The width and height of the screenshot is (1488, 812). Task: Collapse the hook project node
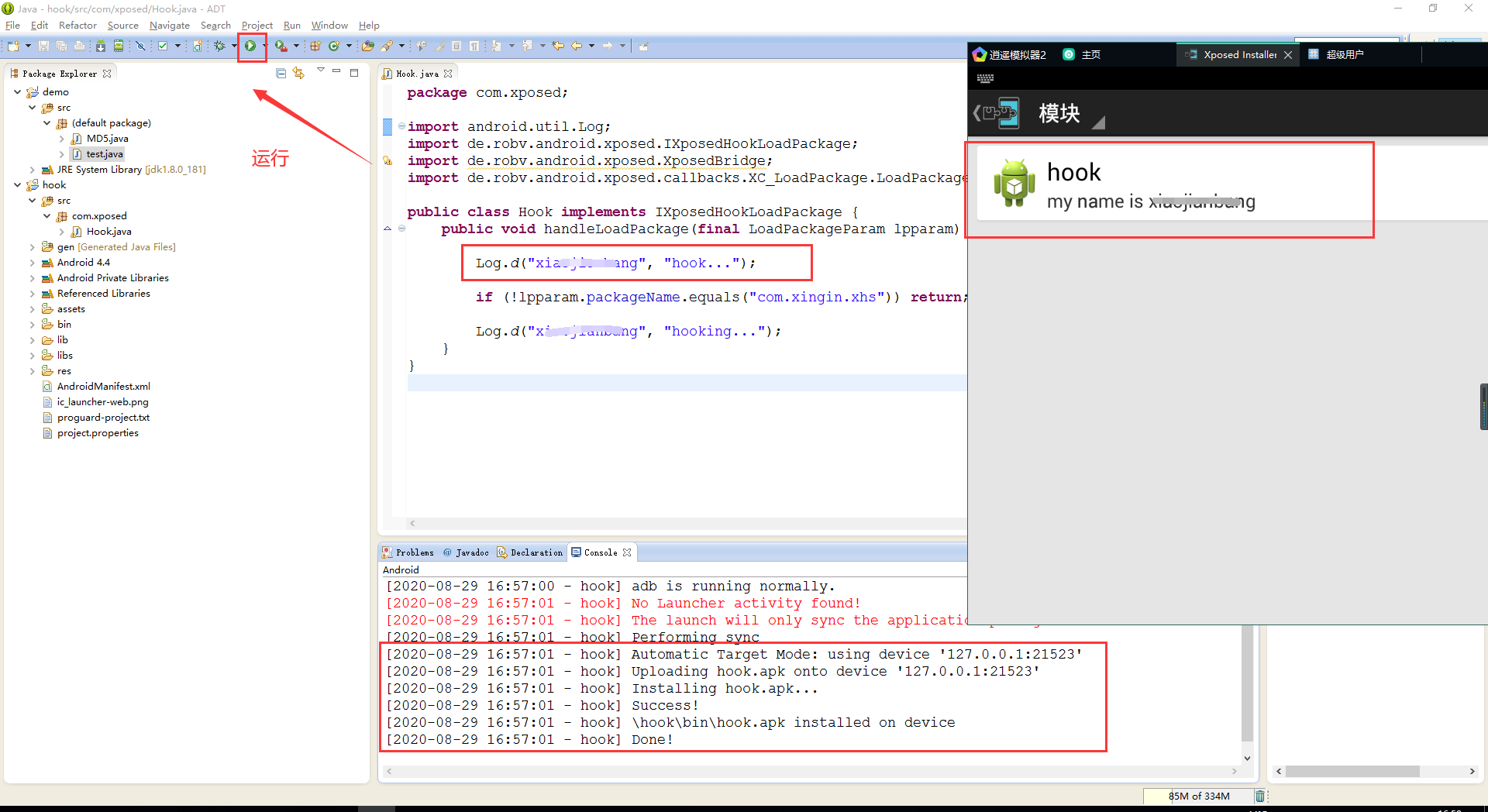(17, 184)
